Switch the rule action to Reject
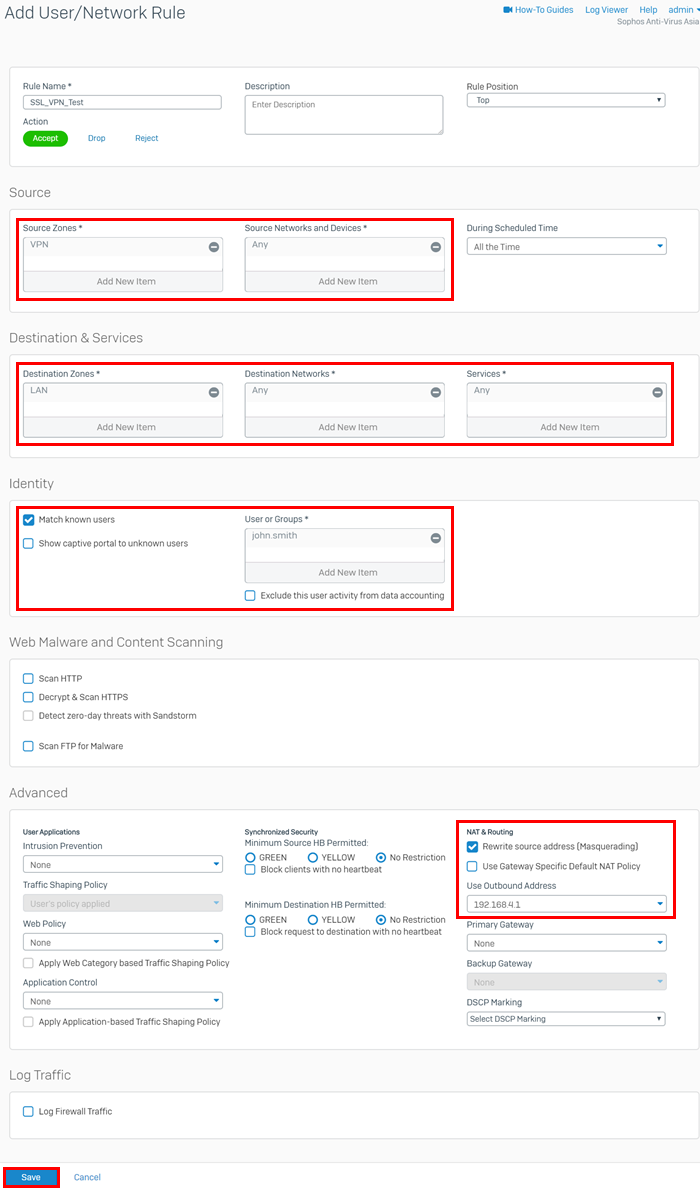This screenshot has height=1190, width=700. [146, 137]
